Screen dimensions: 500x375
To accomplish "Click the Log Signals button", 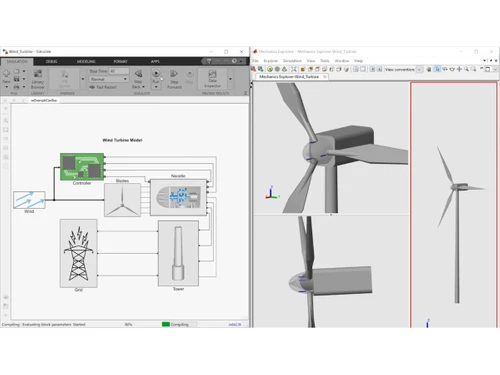I will pyautogui.click(x=64, y=79).
